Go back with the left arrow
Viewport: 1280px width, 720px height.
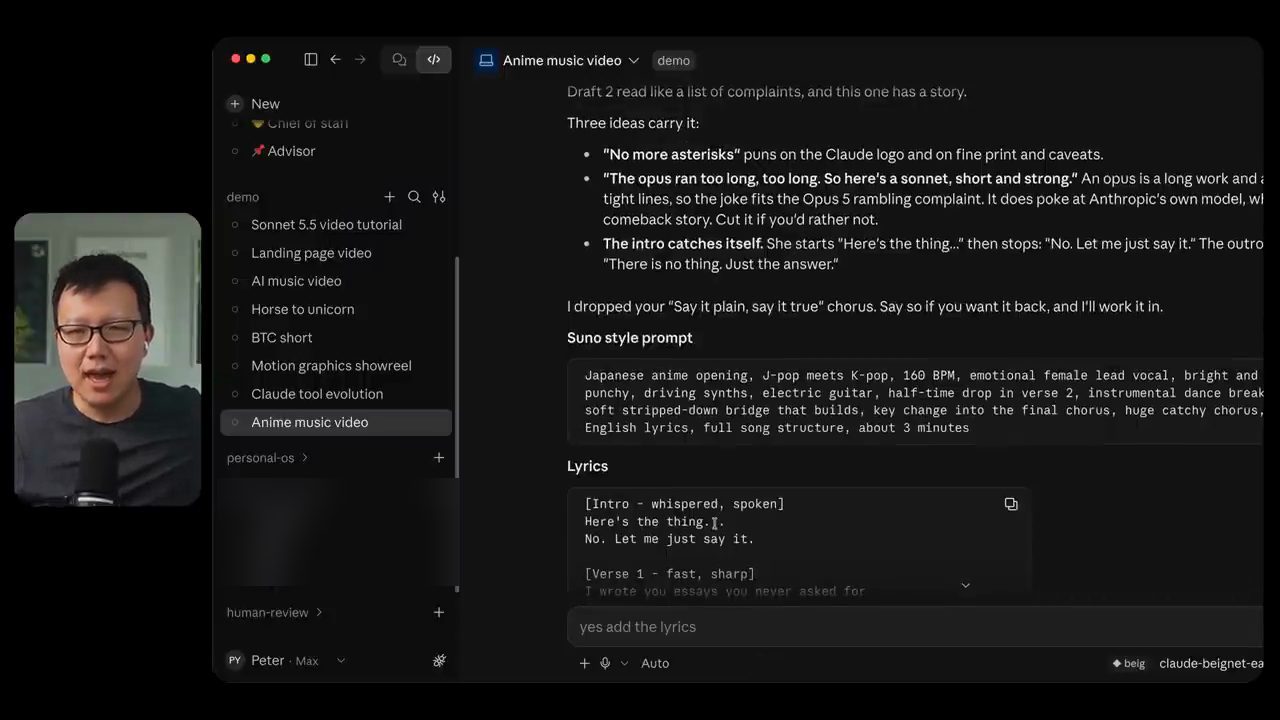[x=335, y=60]
